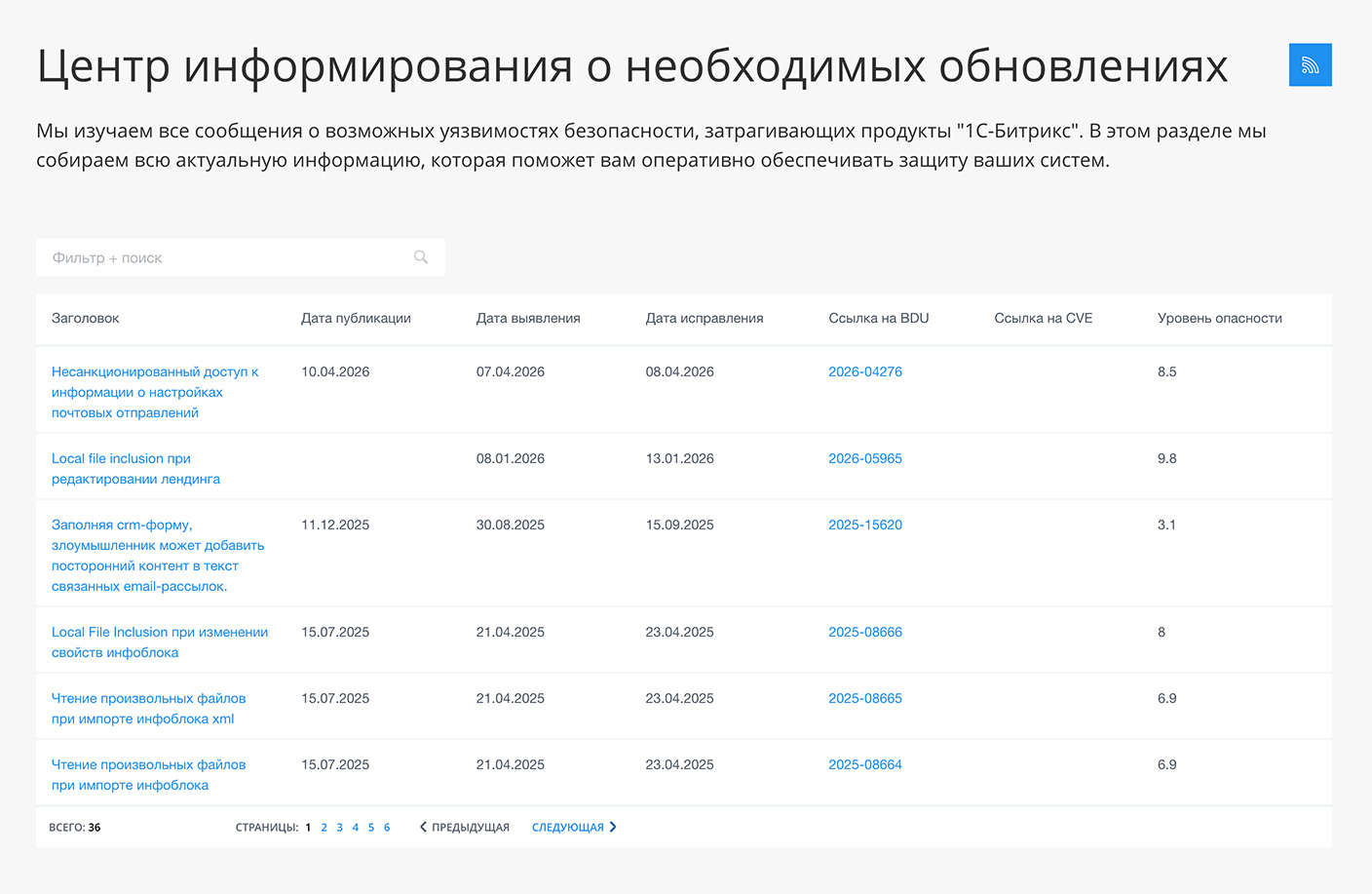Image resolution: width=1372 pixels, height=894 pixels.
Task: Open 'Заполняя crm-форму' advisory link
Action: pyautogui.click(x=158, y=556)
